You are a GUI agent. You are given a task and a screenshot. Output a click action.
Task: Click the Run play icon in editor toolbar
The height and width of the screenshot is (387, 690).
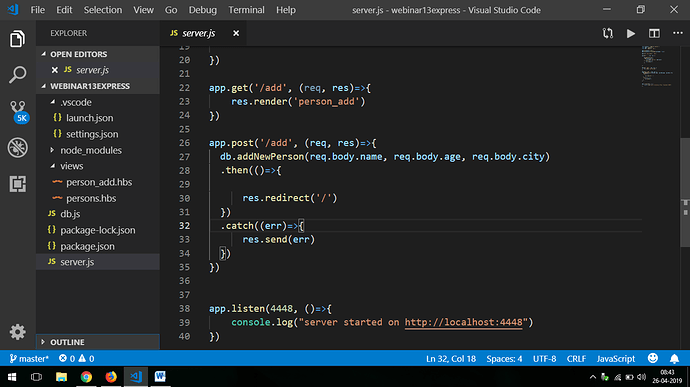(x=631, y=33)
